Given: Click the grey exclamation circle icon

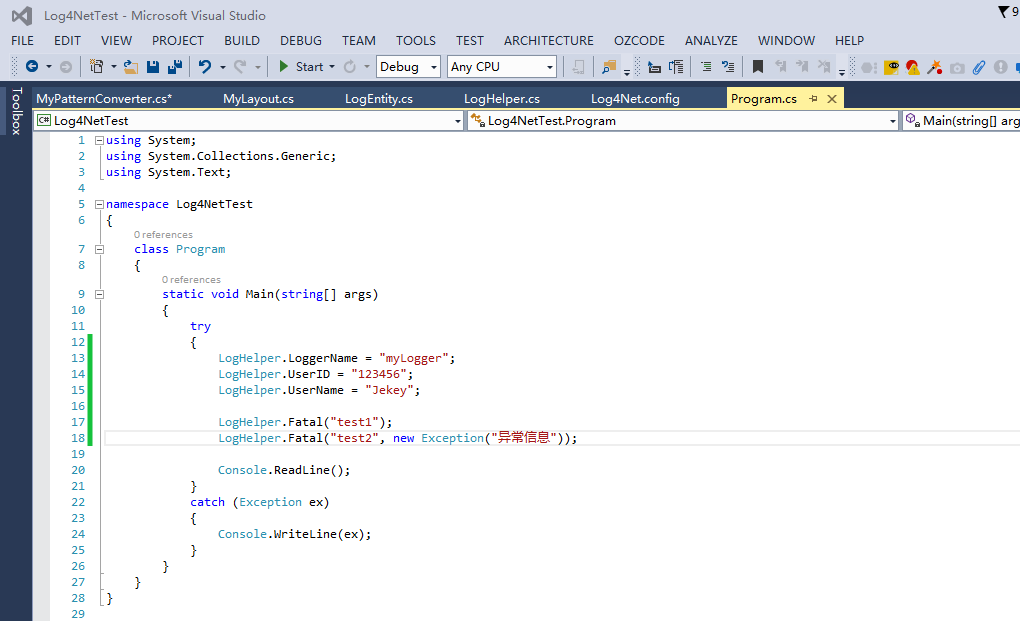Looking at the screenshot, I should click(1000, 67).
